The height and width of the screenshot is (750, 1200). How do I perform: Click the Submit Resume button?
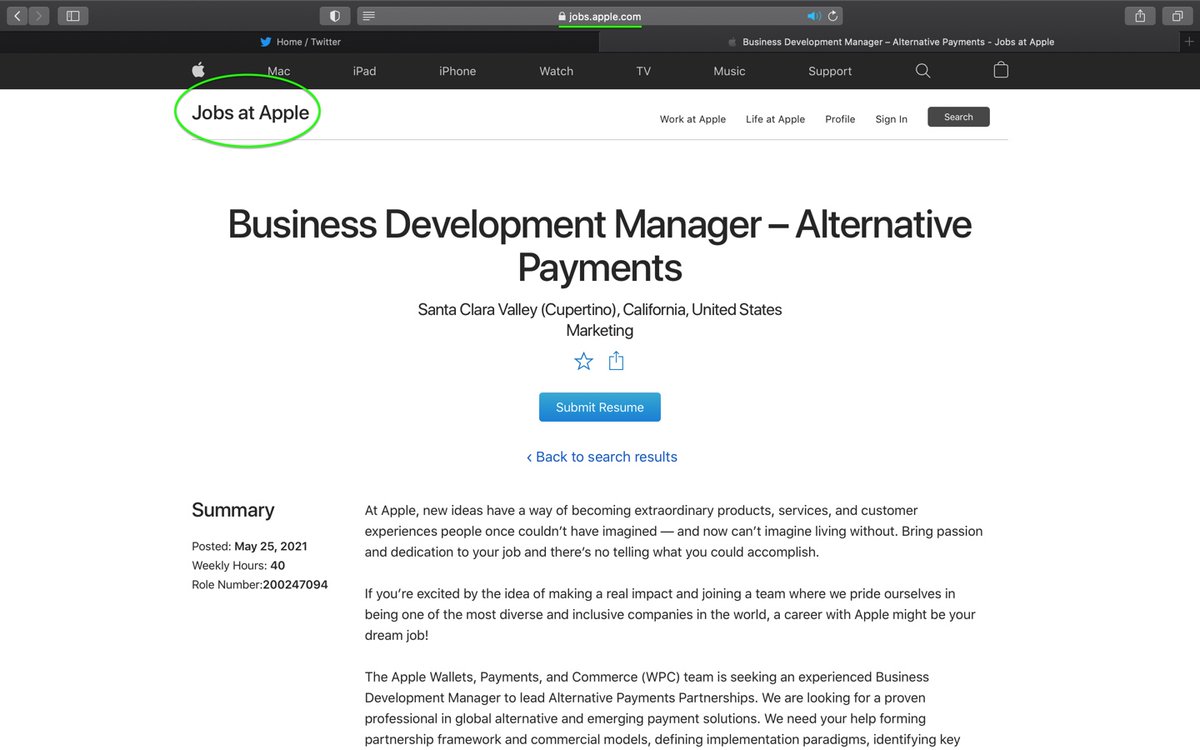click(x=600, y=407)
